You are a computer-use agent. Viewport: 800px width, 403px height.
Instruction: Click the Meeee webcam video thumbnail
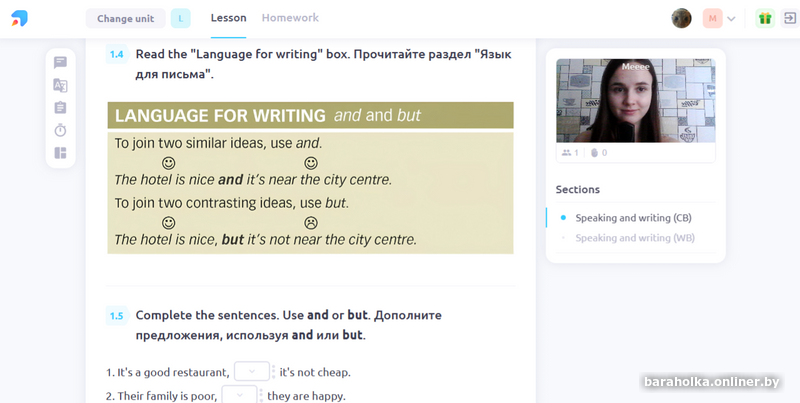(x=636, y=100)
